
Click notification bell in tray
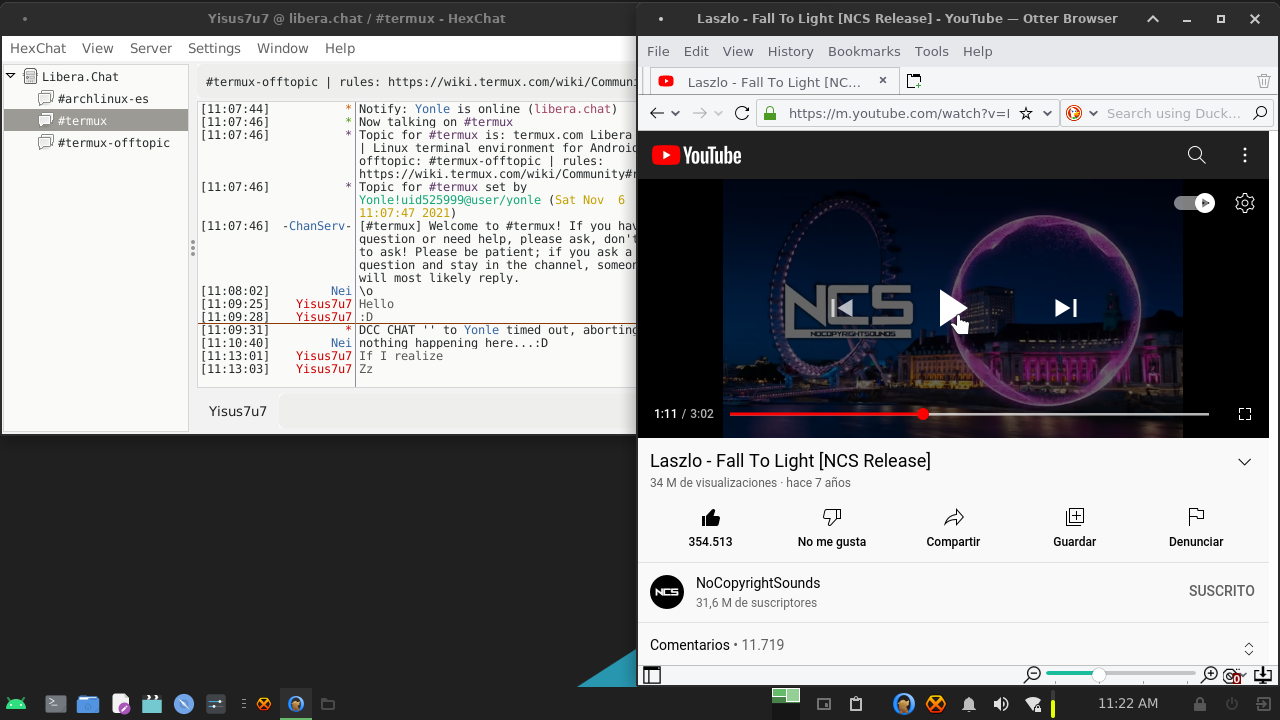(968, 704)
